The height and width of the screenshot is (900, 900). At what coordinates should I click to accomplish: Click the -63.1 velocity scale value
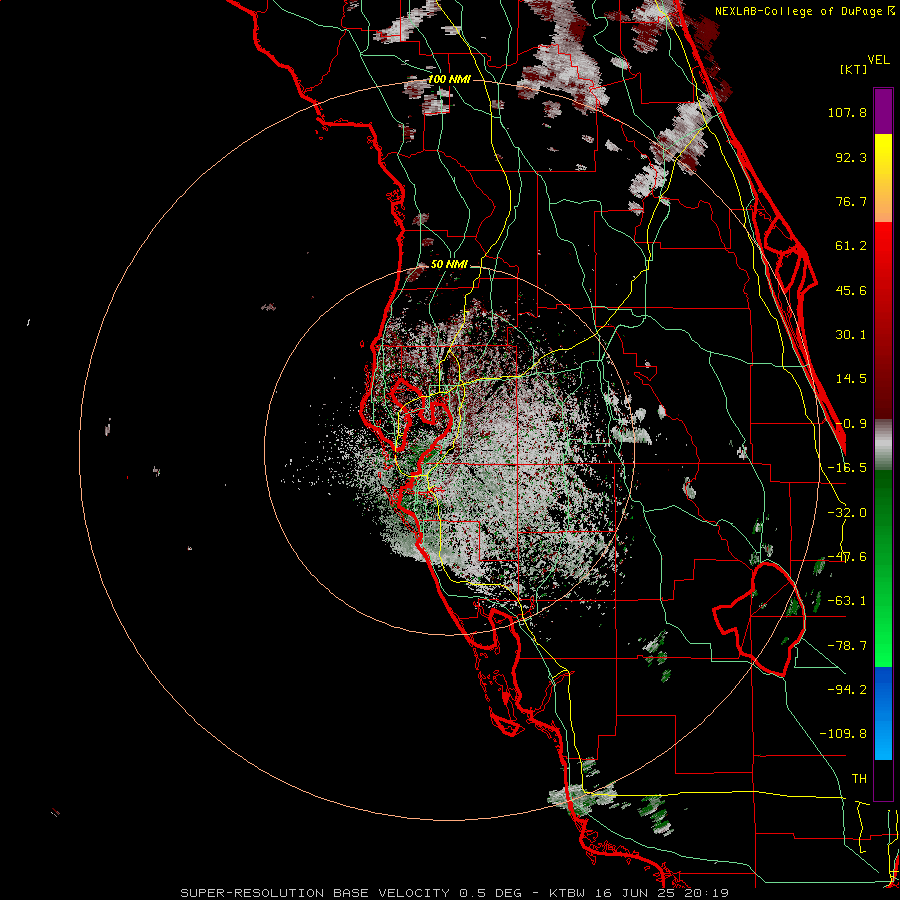click(847, 601)
